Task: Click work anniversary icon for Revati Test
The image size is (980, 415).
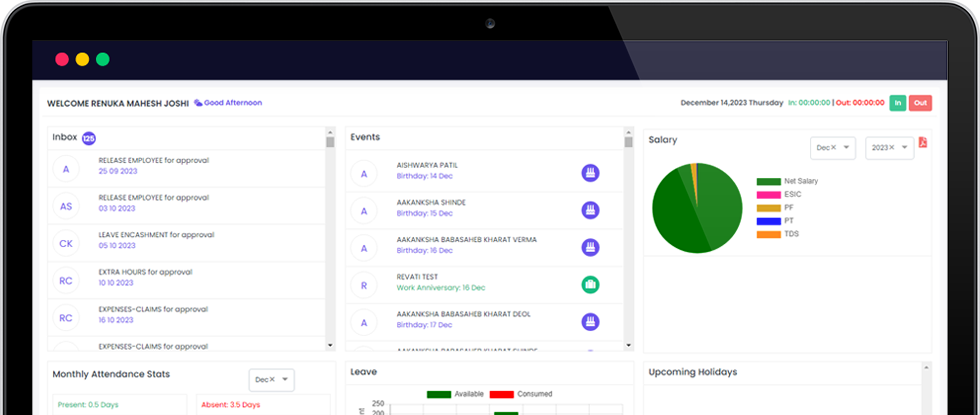Action: point(590,285)
